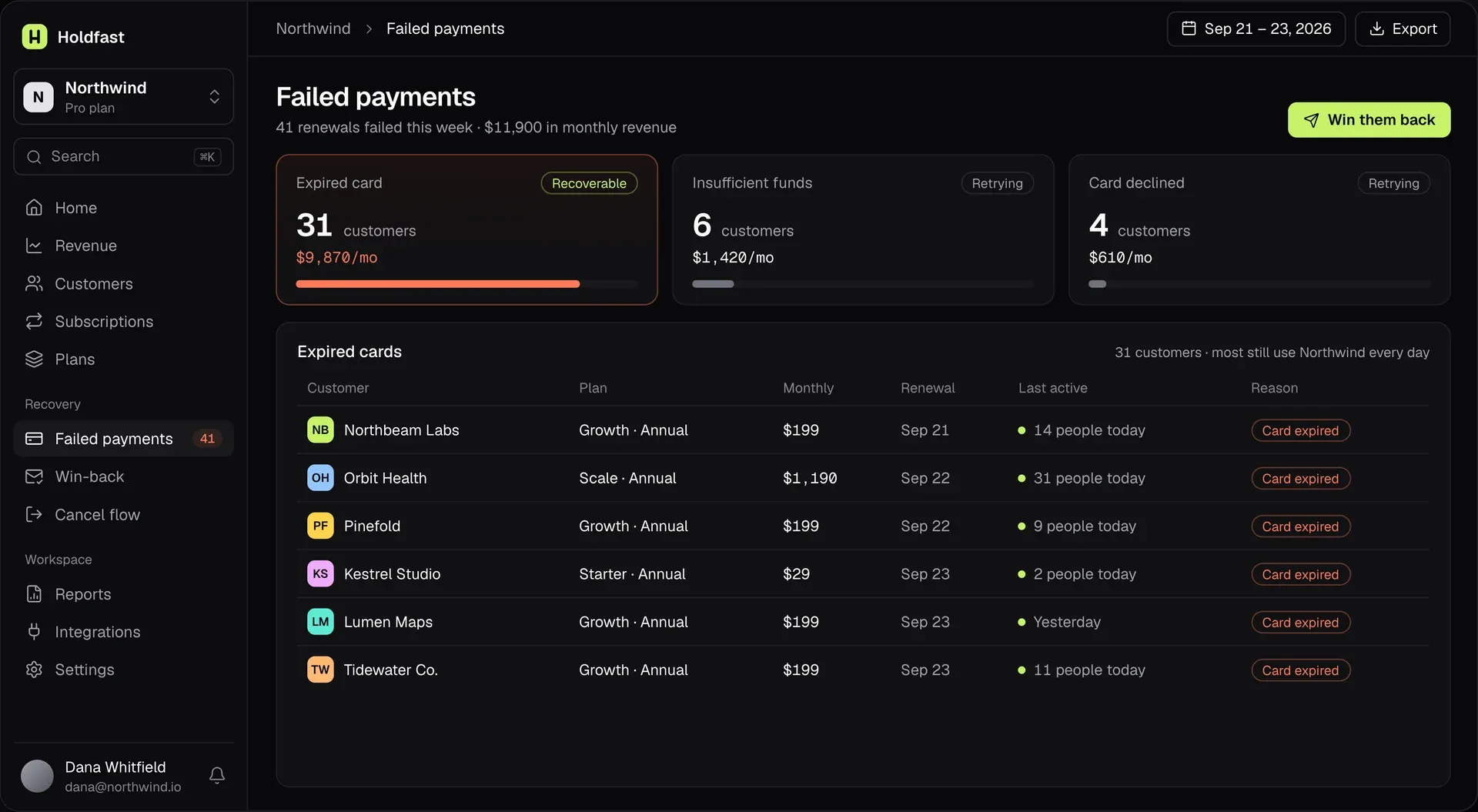Click the TW avatar for Tidewater Co.
The height and width of the screenshot is (812, 1478).
[x=320, y=670]
